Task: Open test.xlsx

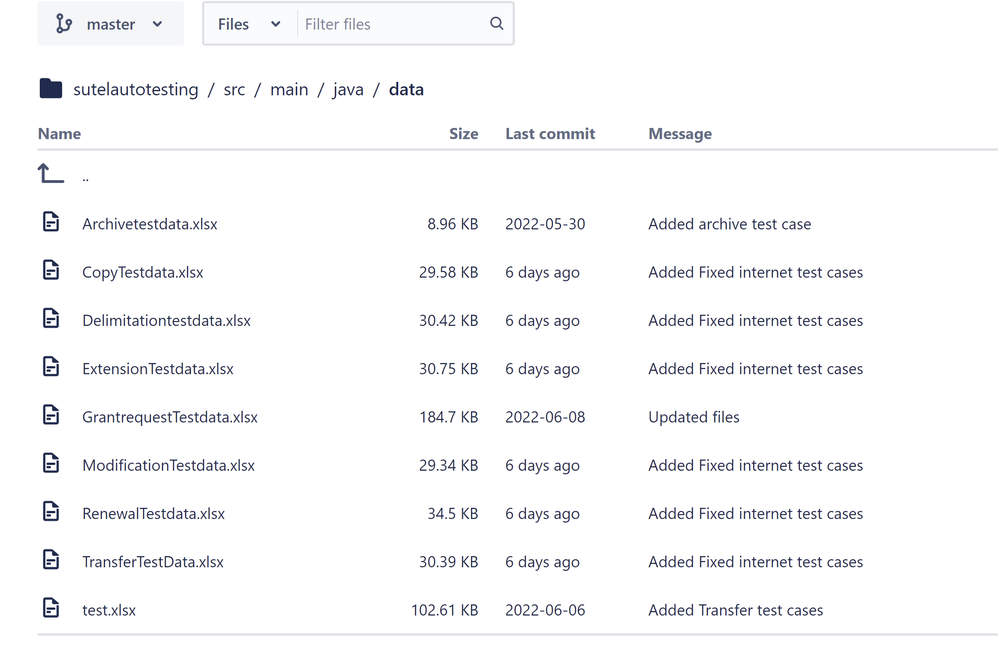Action: 109,611
